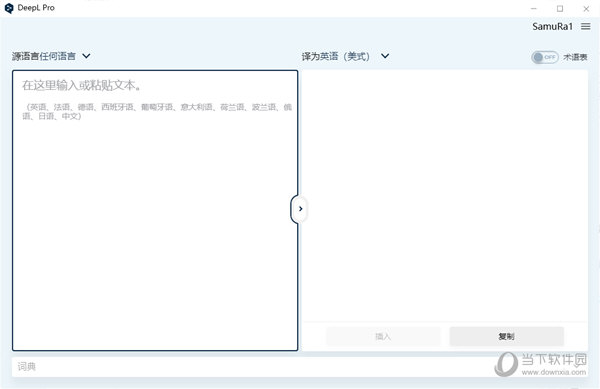
Task: Open the hamburger menu beside SamuRa1
Action: tap(585, 26)
